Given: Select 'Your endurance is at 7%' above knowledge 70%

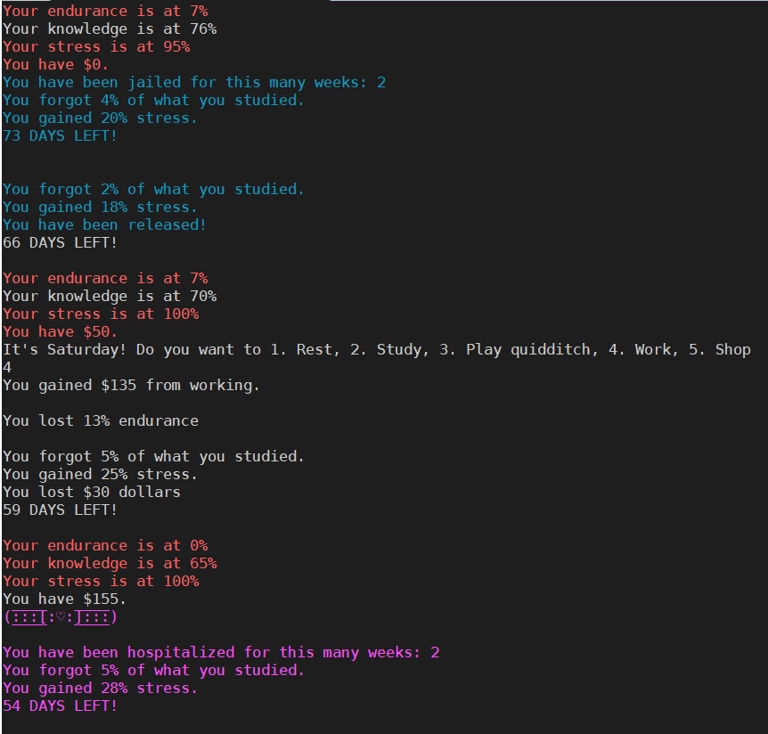Looking at the screenshot, I should (105, 279).
